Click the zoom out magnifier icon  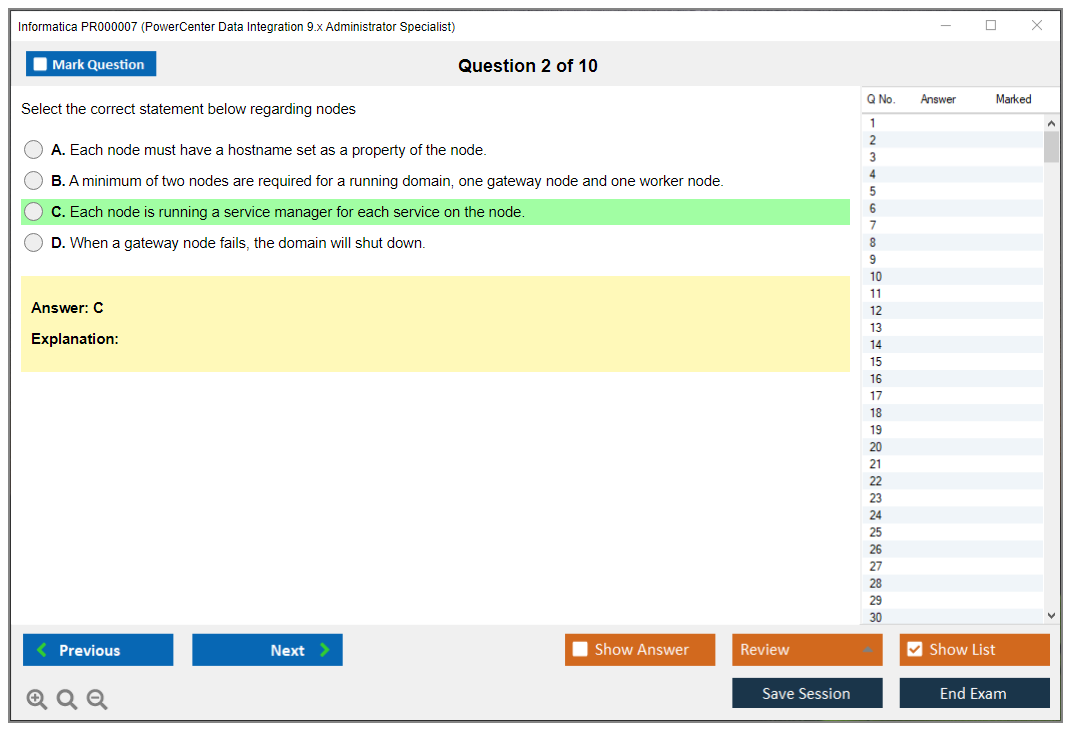click(x=97, y=699)
